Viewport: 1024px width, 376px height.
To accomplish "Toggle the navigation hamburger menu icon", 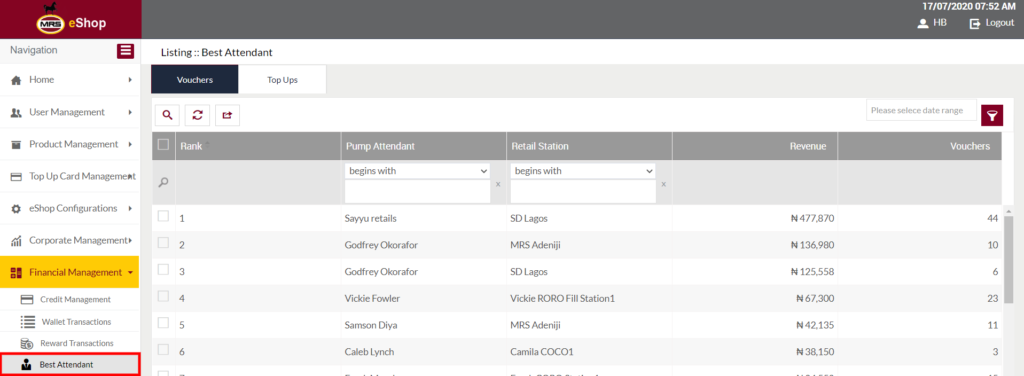I will 125,51.
